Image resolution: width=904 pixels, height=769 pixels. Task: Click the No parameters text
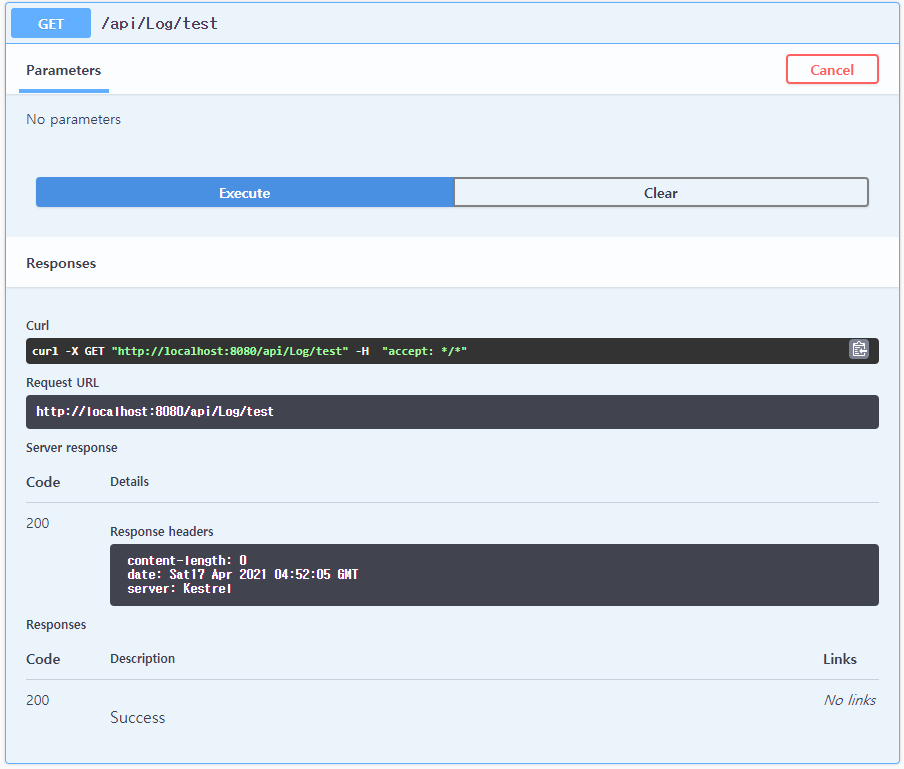[73, 119]
